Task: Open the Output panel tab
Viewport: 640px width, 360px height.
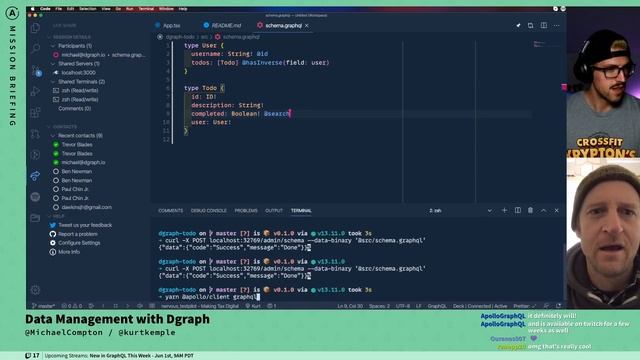Action: [x=274, y=211]
